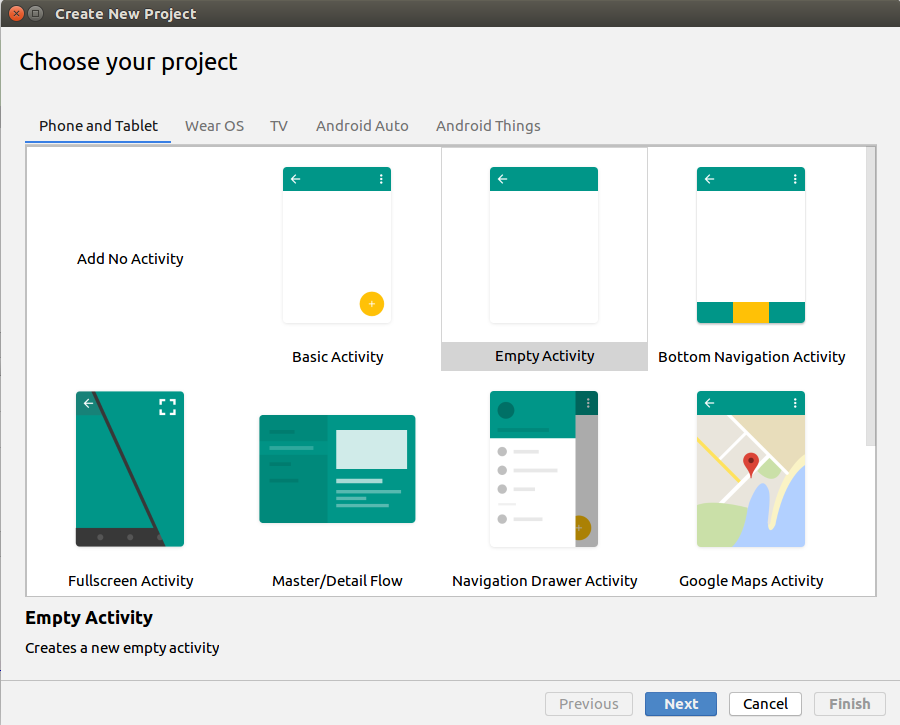
Task: Click the back arrow in Google Maps preview
Action: [709, 403]
